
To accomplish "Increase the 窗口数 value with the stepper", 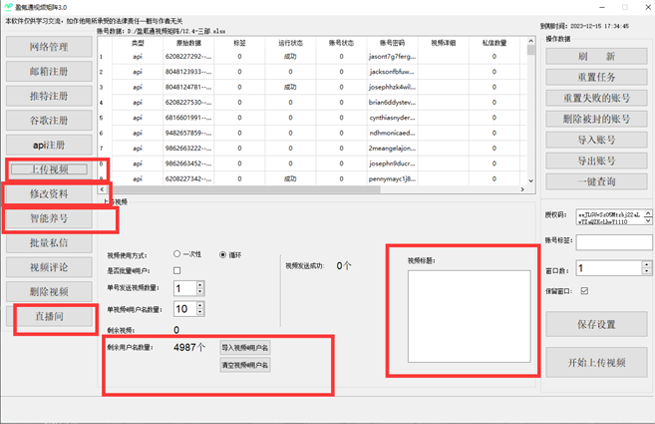I will (x=645, y=265).
